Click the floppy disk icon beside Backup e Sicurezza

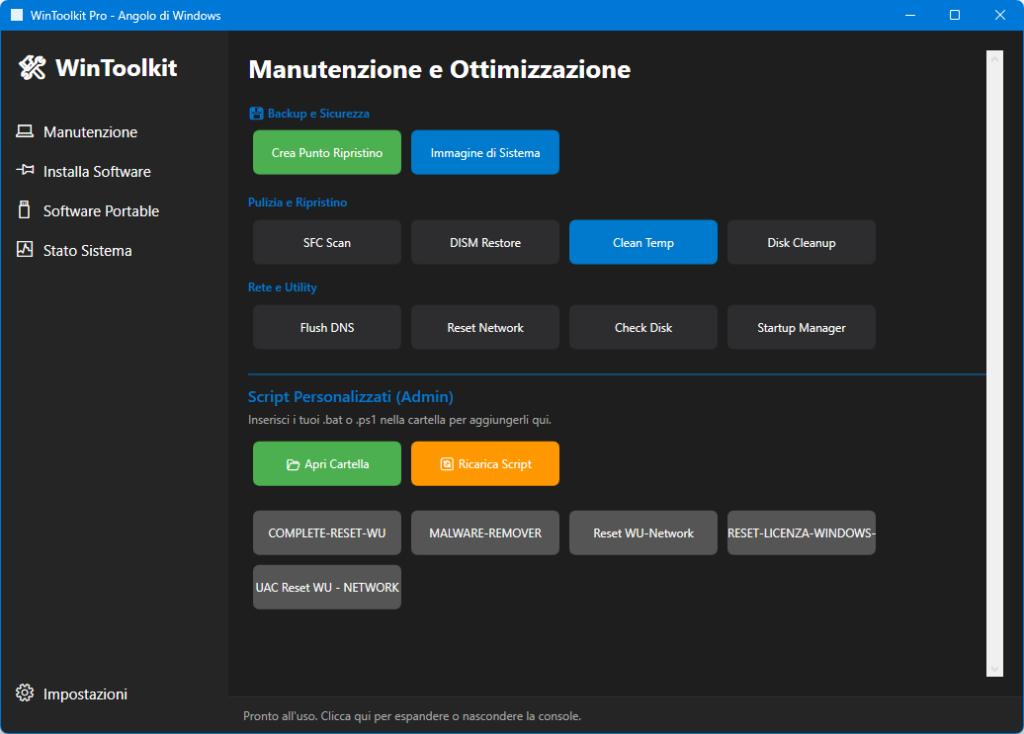point(256,114)
